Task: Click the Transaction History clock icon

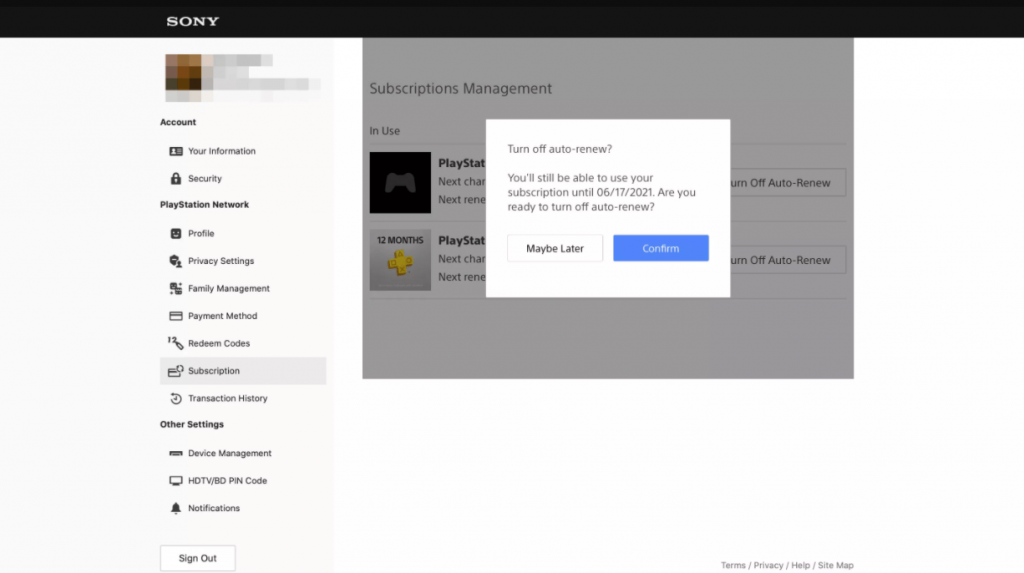Action: 176,398
